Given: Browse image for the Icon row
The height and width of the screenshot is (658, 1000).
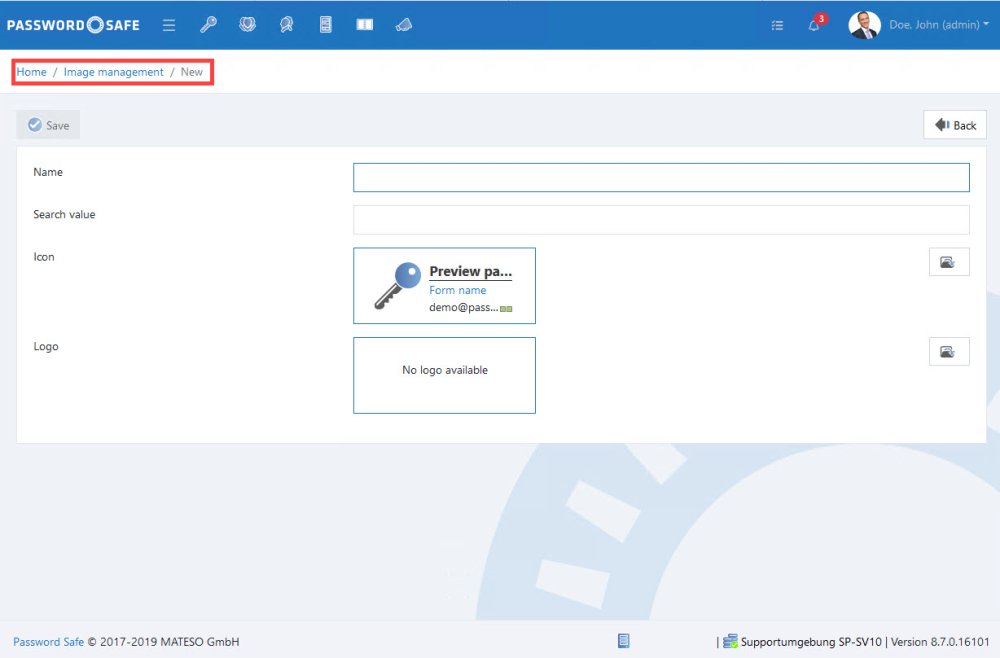Looking at the screenshot, I should tap(949, 262).
